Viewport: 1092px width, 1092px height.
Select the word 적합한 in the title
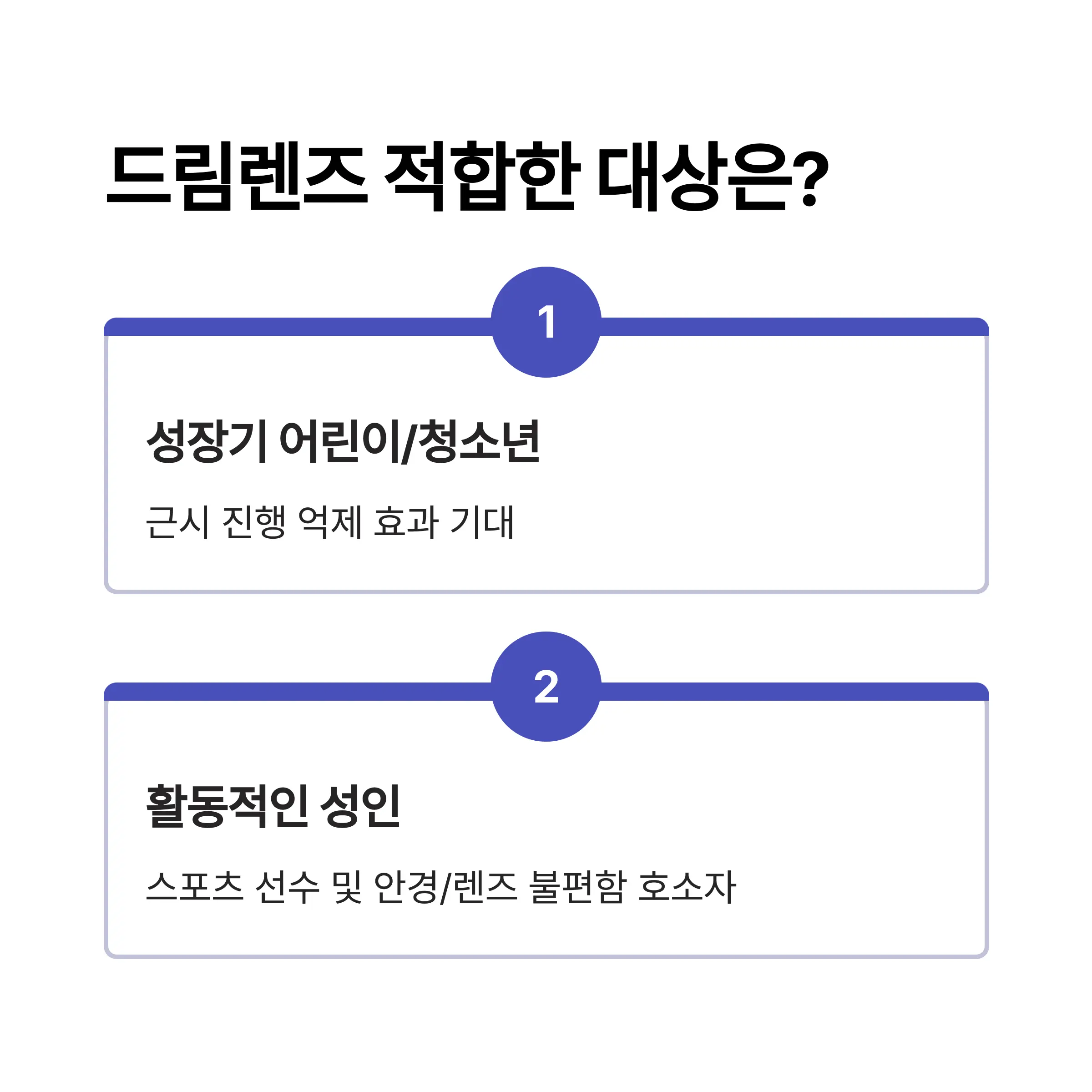pyautogui.click(x=481, y=177)
